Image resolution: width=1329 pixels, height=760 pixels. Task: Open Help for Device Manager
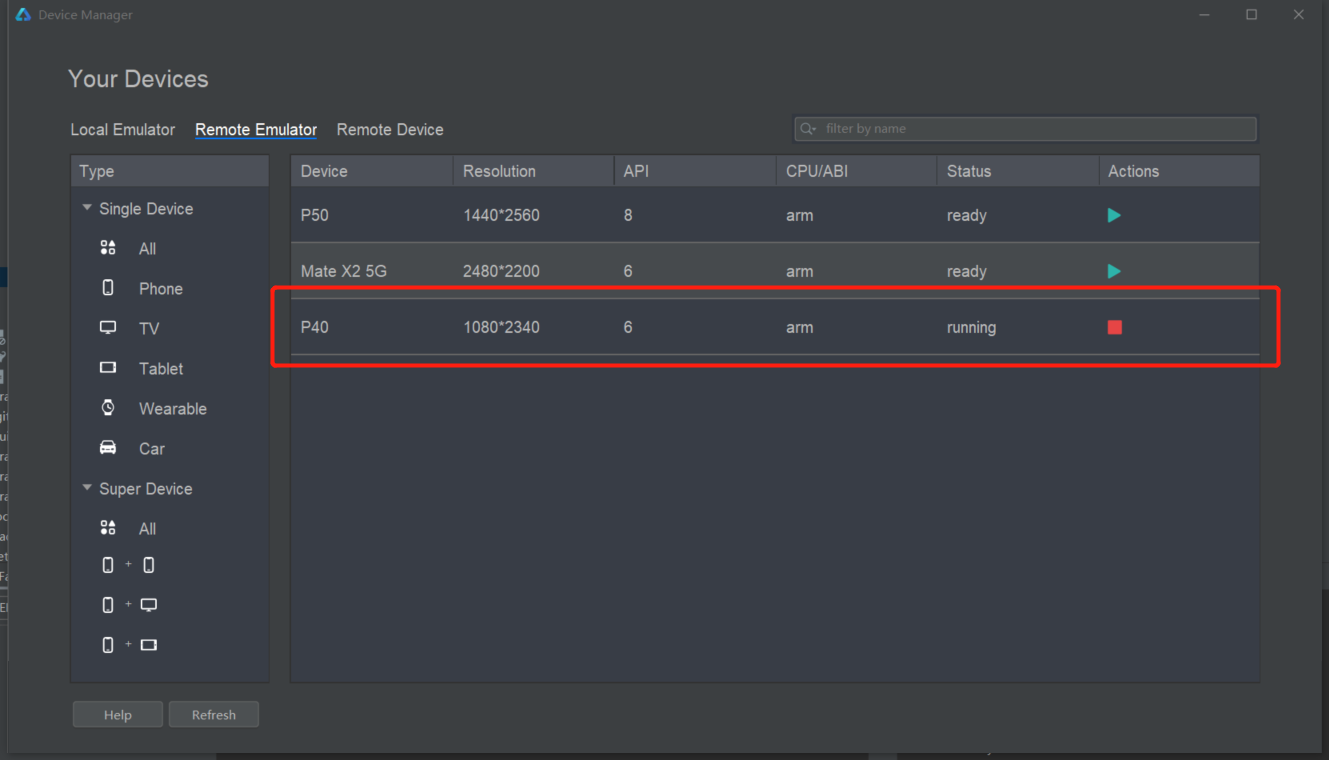[x=118, y=715]
